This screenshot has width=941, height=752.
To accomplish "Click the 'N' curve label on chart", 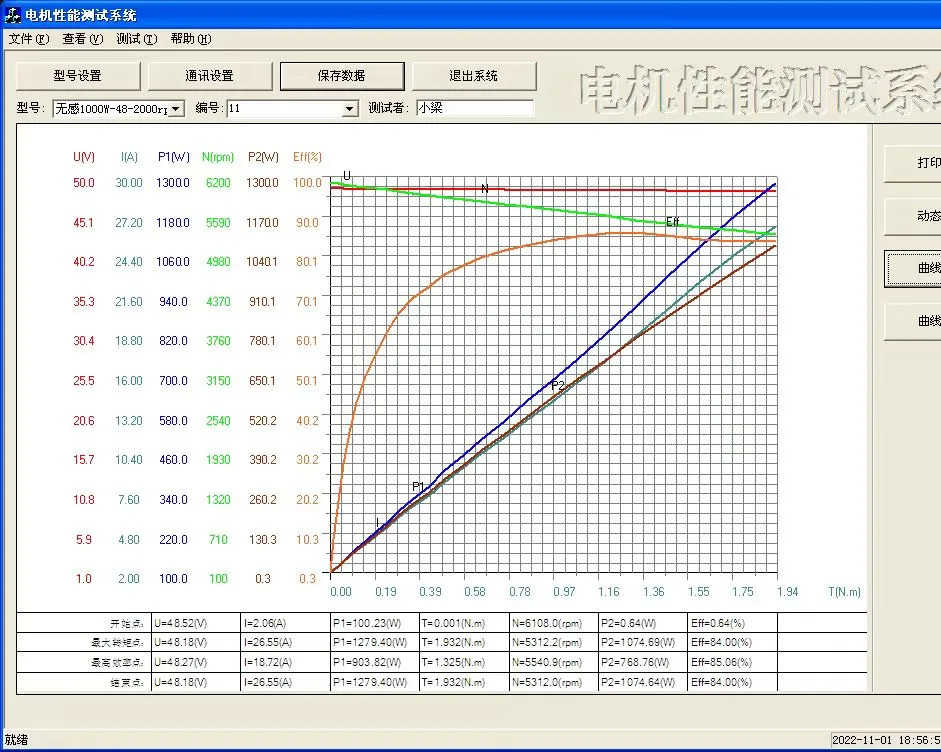I will tap(485, 188).
